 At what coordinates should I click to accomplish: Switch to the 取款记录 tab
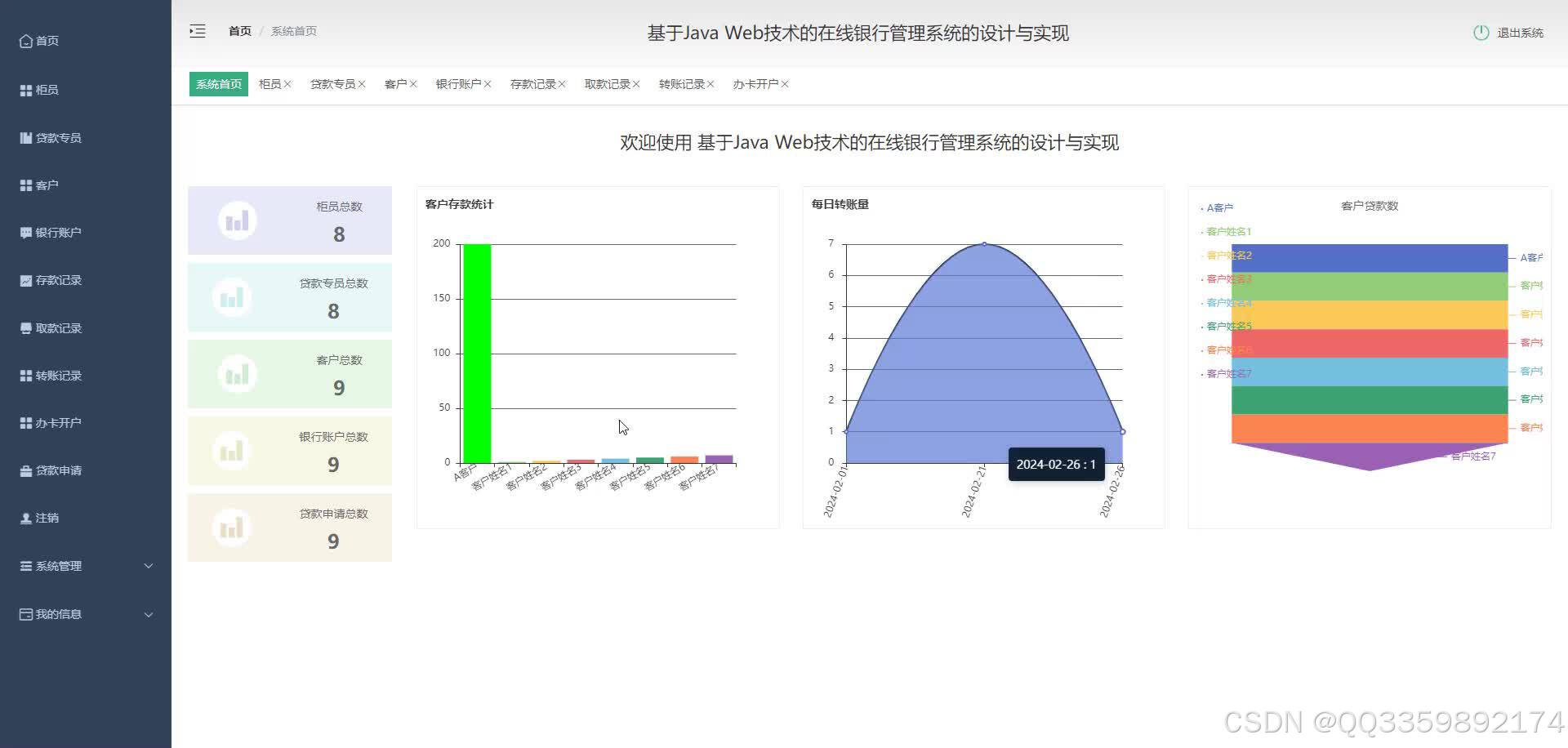pos(607,84)
